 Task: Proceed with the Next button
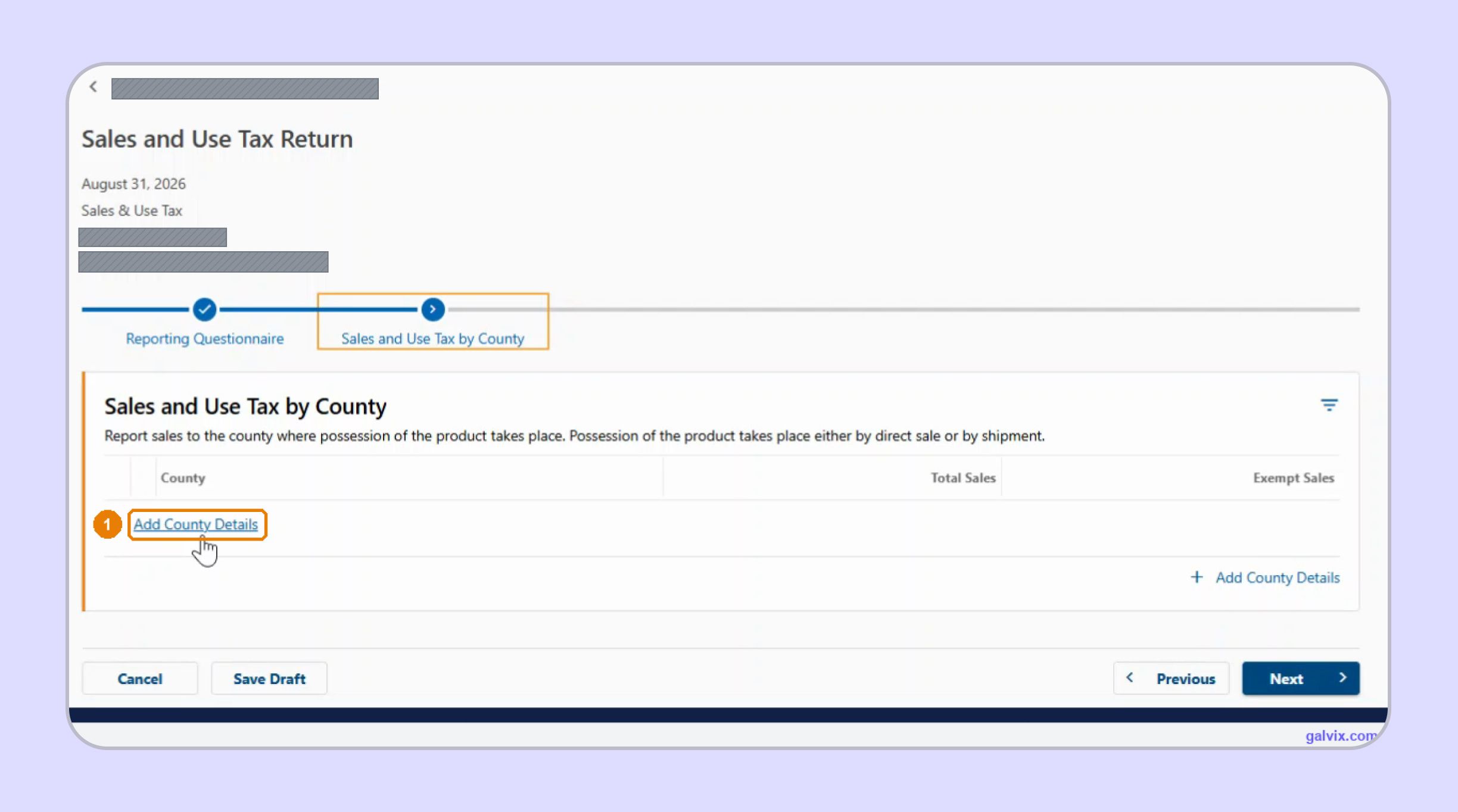pyautogui.click(x=1301, y=679)
